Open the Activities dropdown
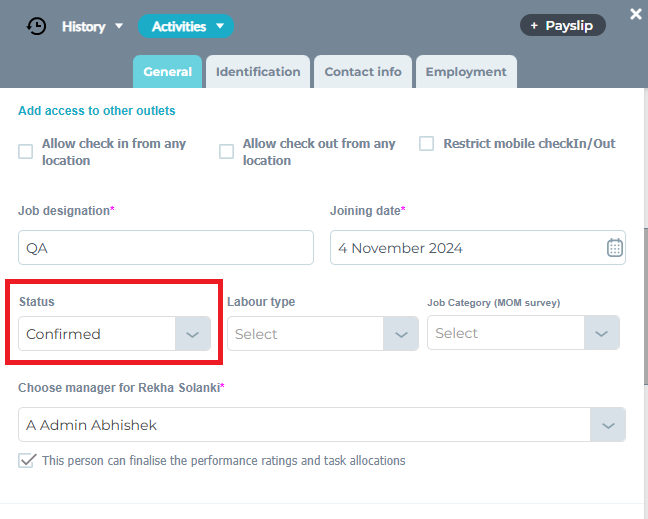This screenshot has width=648, height=519. (x=185, y=26)
